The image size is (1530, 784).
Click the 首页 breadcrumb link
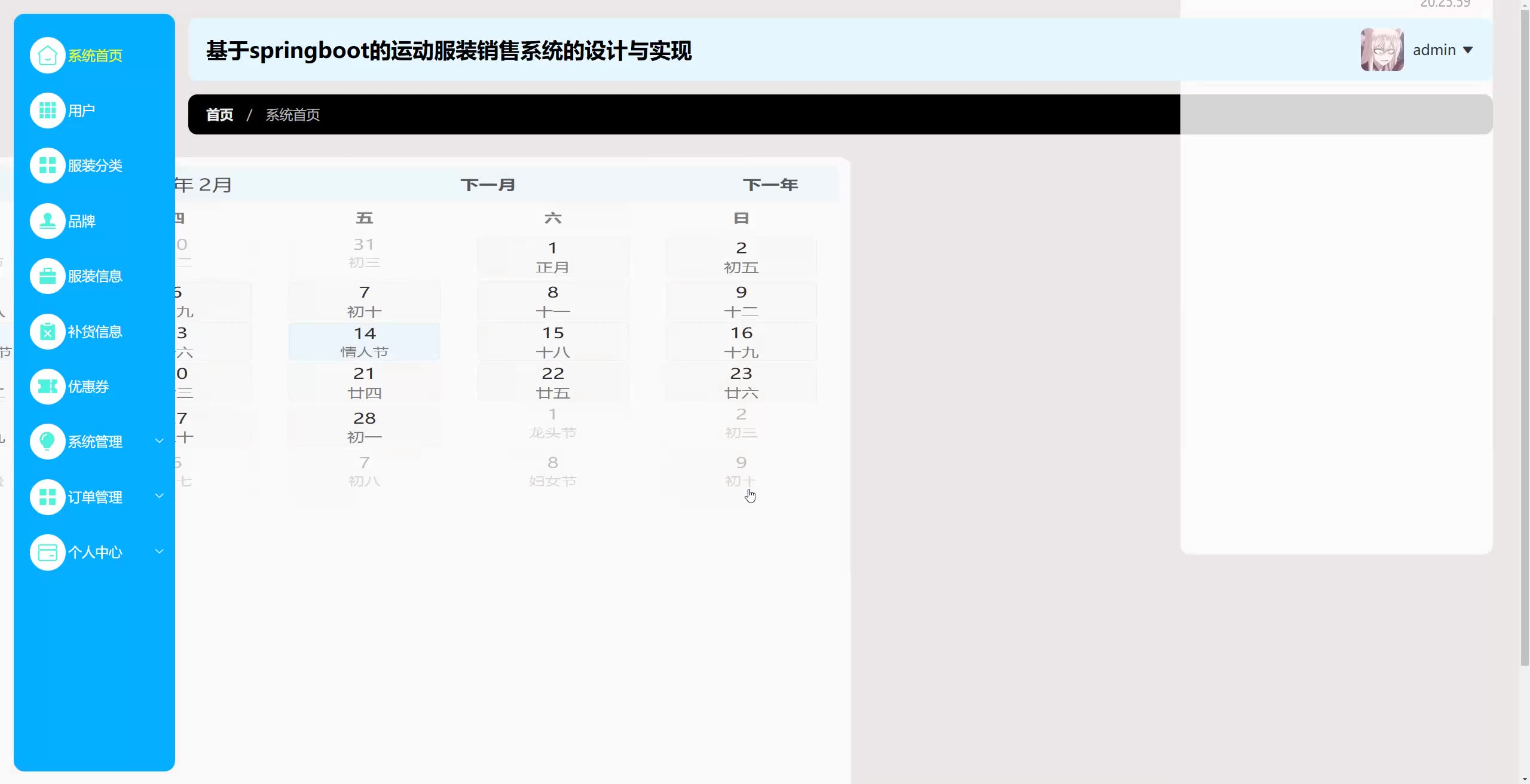[219, 115]
